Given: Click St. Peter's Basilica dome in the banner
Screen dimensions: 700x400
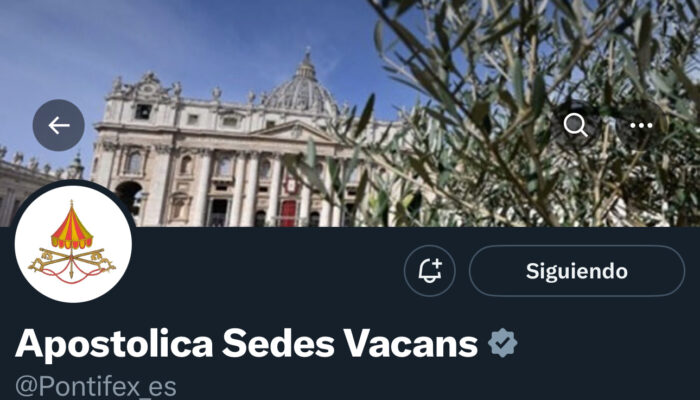Looking at the screenshot, I should click(304, 88).
